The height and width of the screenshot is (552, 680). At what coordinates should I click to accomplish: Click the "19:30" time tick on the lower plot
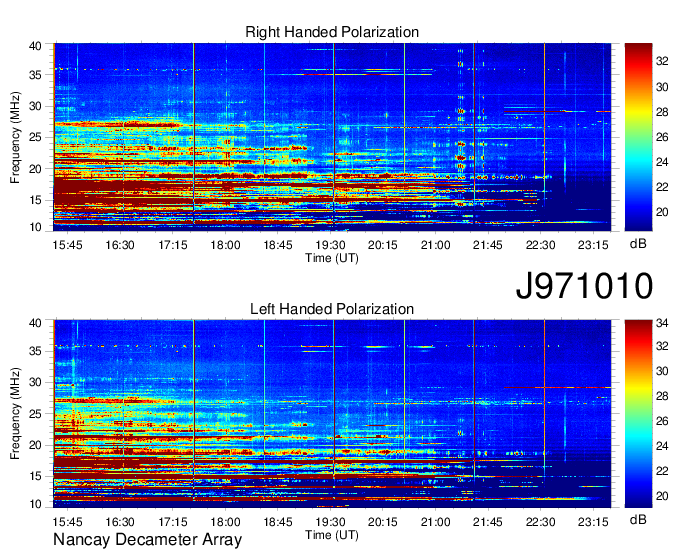pyautogui.click(x=330, y=522)
